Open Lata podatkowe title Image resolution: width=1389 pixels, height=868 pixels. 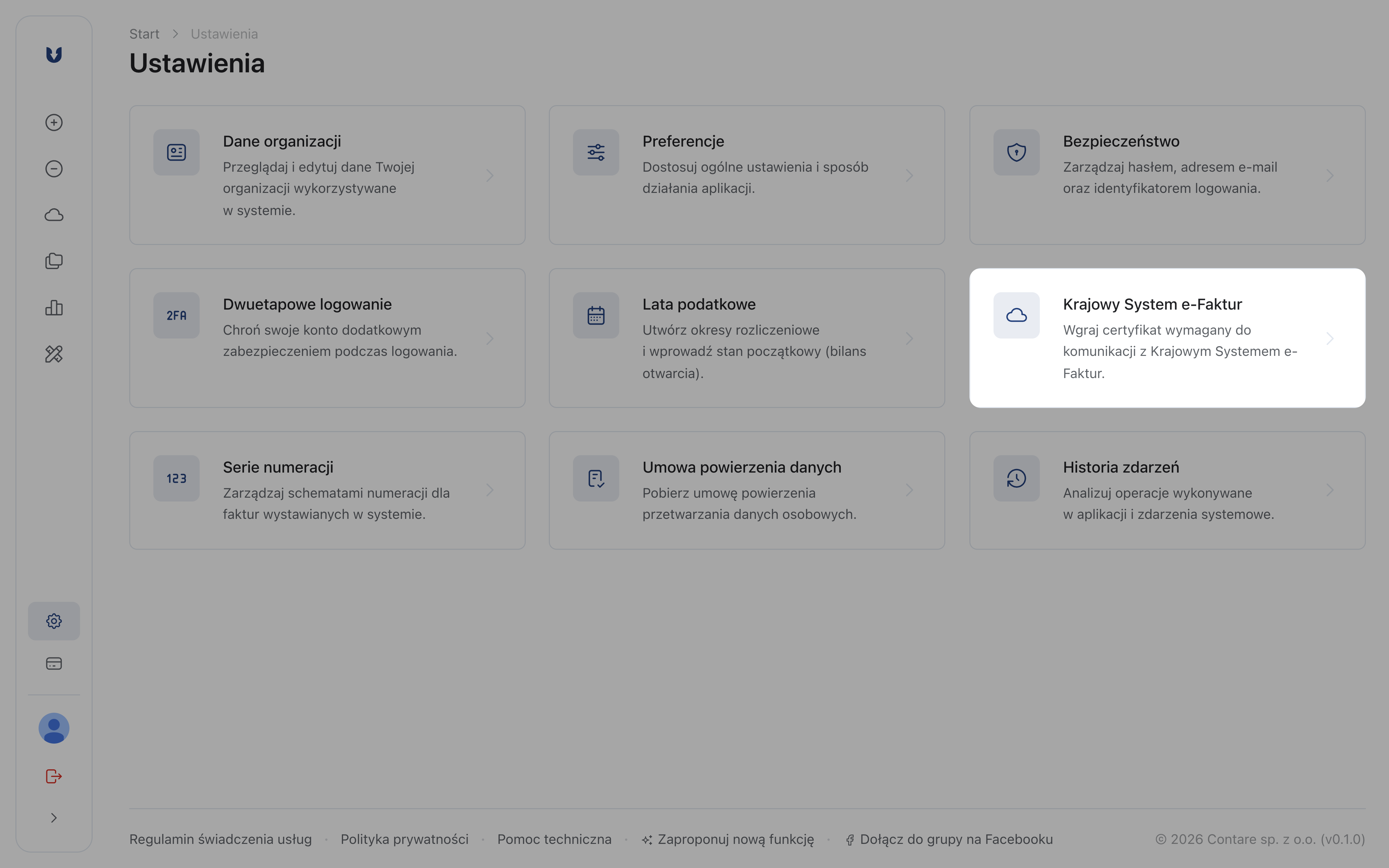699,304
